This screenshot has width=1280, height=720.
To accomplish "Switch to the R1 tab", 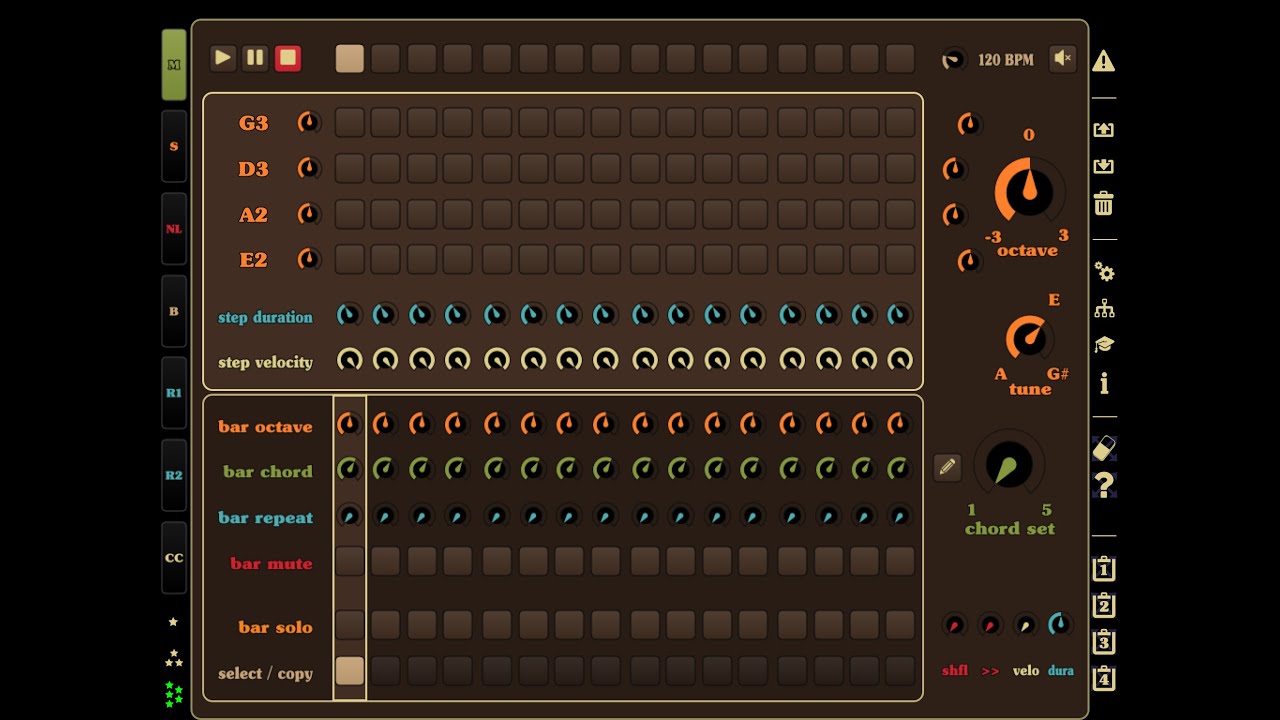I will click(x=174, y=393).
